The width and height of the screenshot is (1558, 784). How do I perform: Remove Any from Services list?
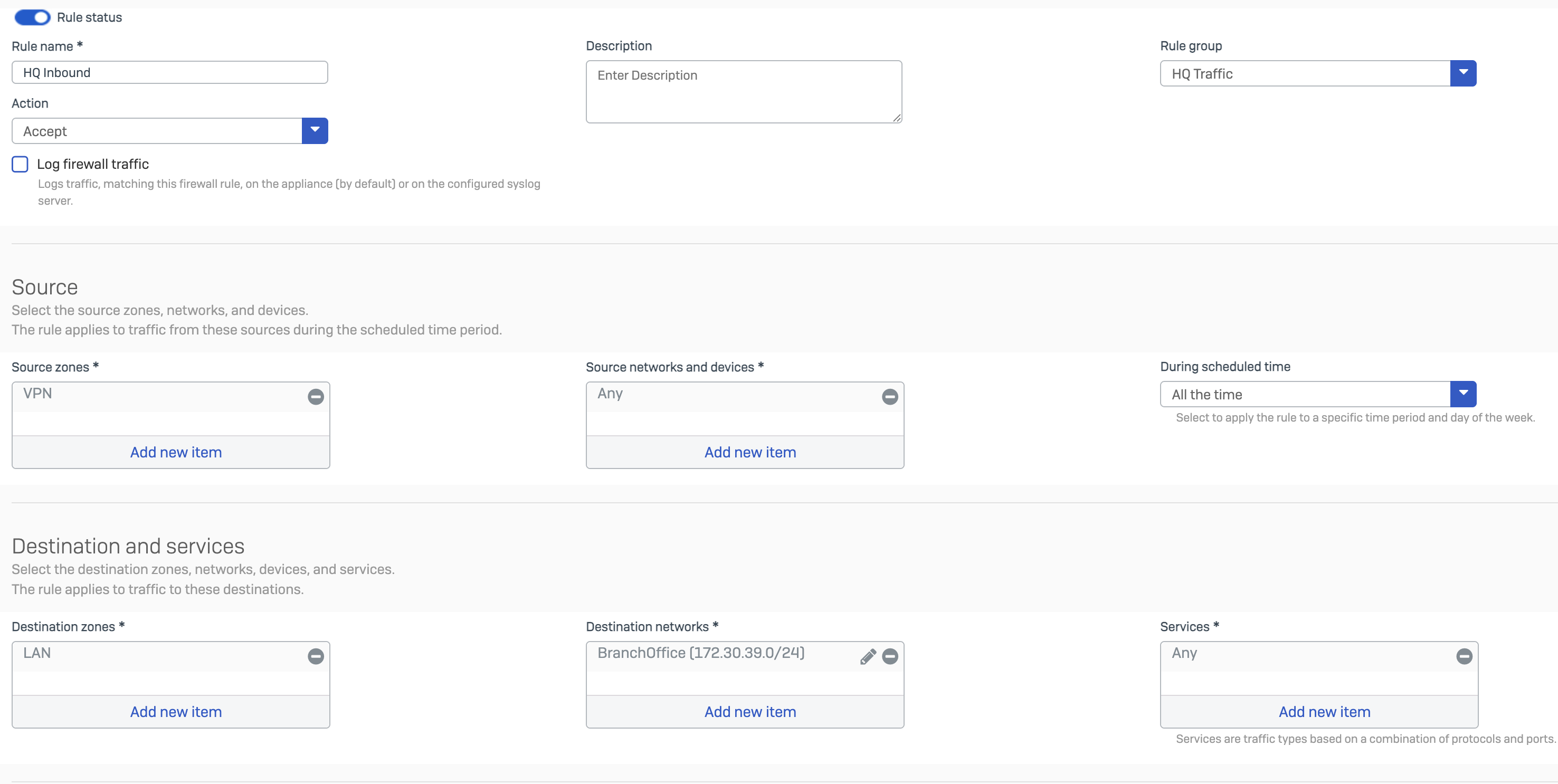coord(1464,656)
